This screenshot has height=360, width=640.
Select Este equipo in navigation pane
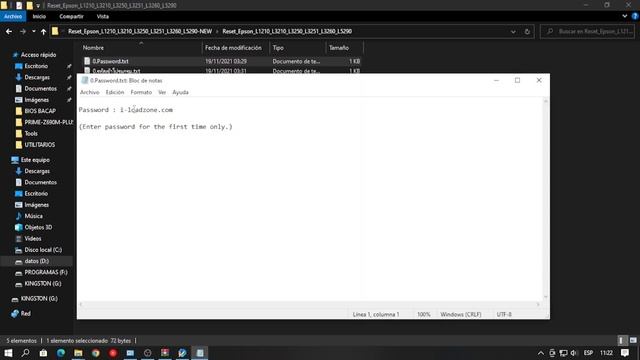tap(35, 160)
